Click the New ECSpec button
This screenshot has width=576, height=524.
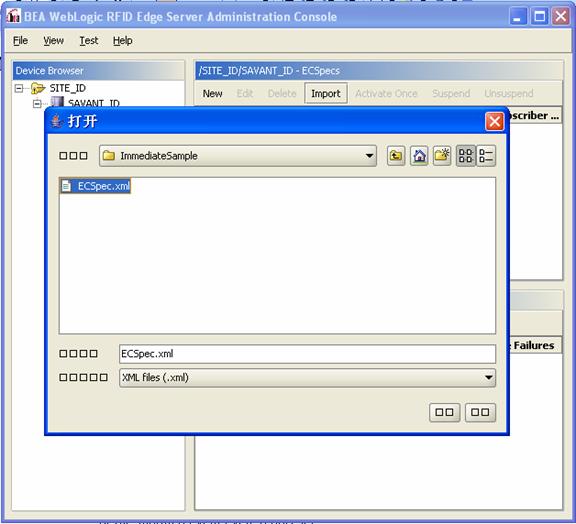[212, 94]
